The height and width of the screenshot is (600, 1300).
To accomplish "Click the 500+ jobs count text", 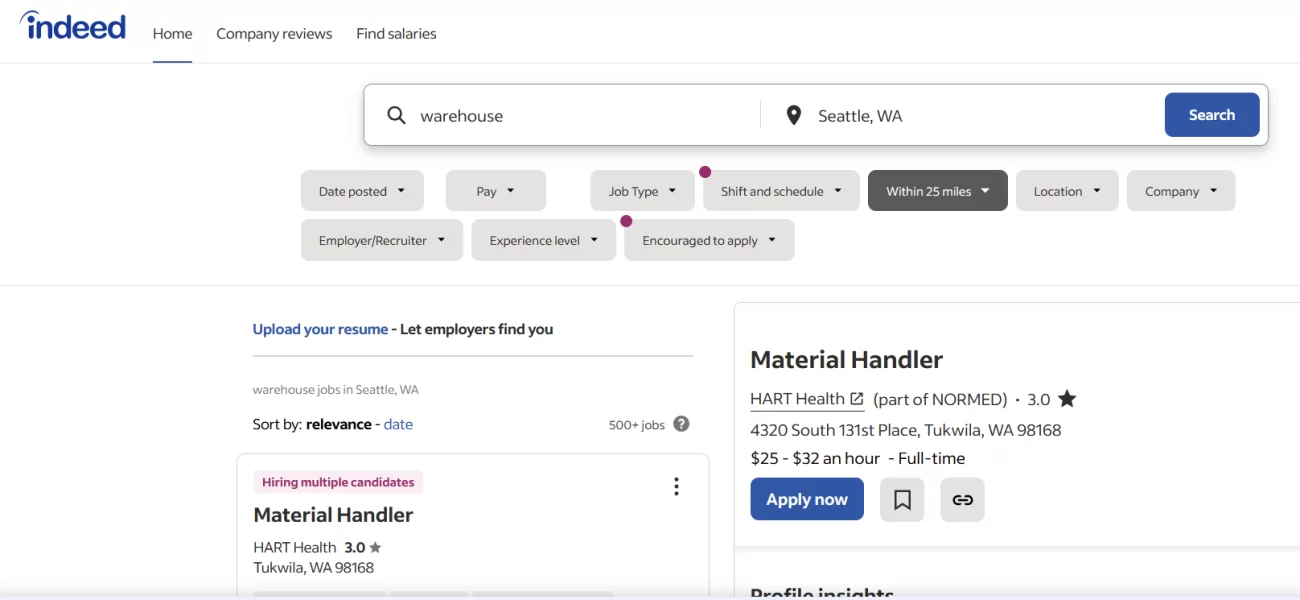I will coord(637,425).
